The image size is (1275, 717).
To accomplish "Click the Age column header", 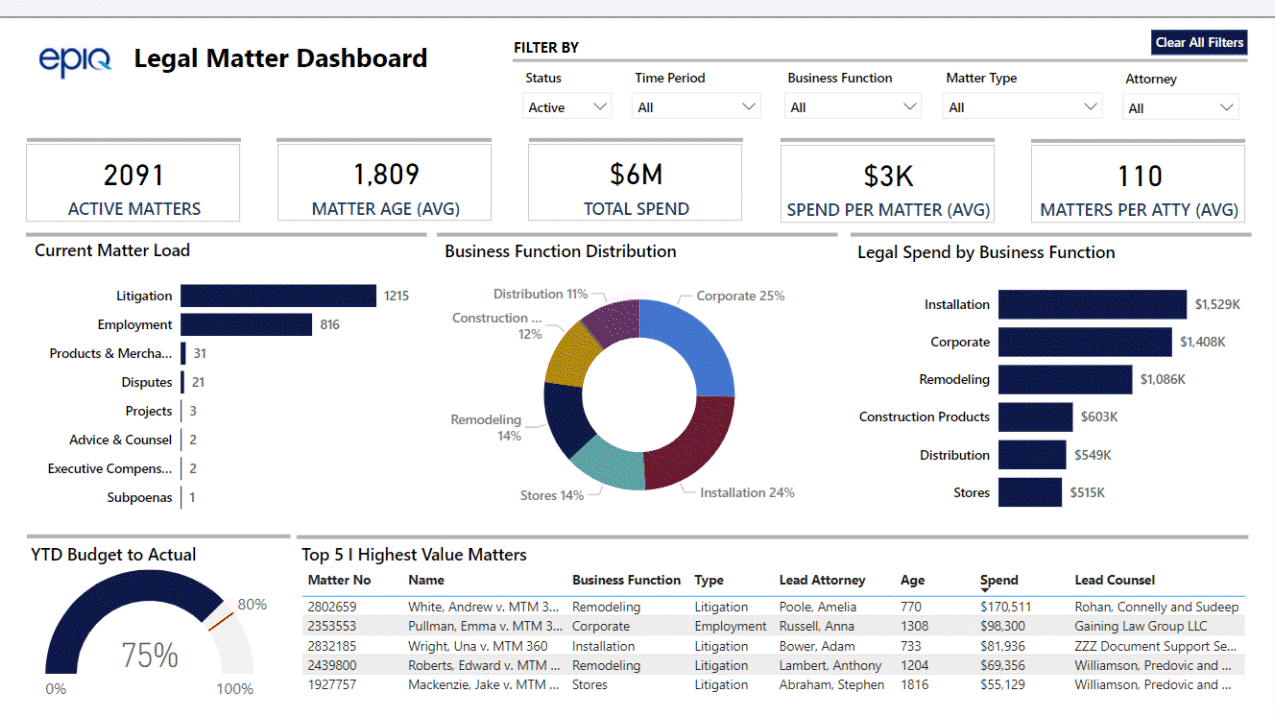I will (912, 580).
